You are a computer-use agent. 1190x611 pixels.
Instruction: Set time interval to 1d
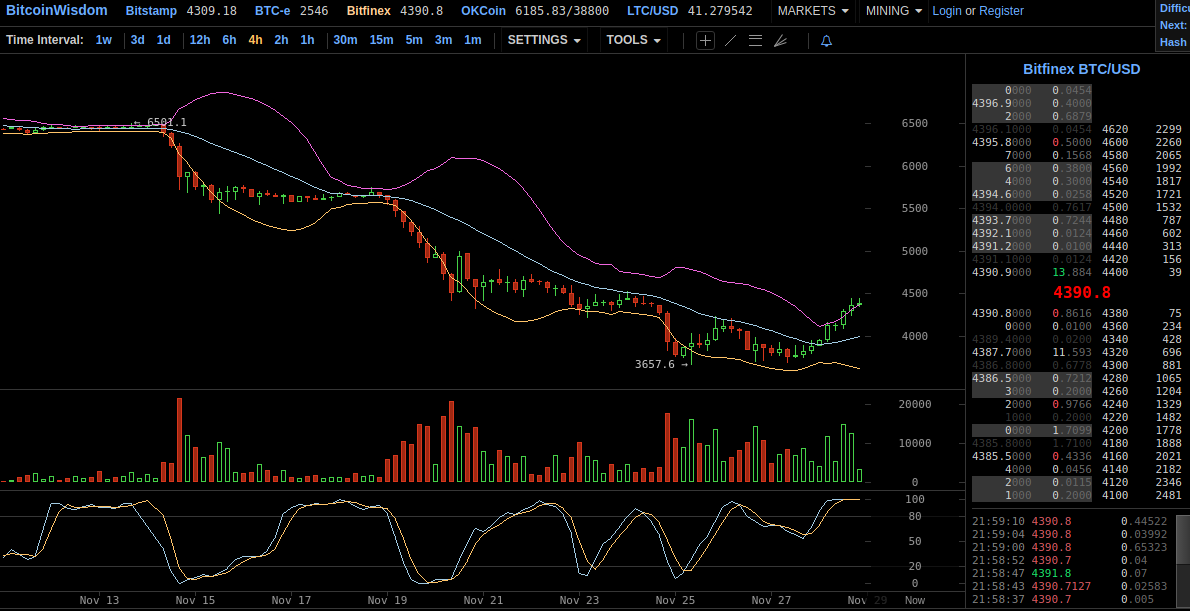[163, 40]
